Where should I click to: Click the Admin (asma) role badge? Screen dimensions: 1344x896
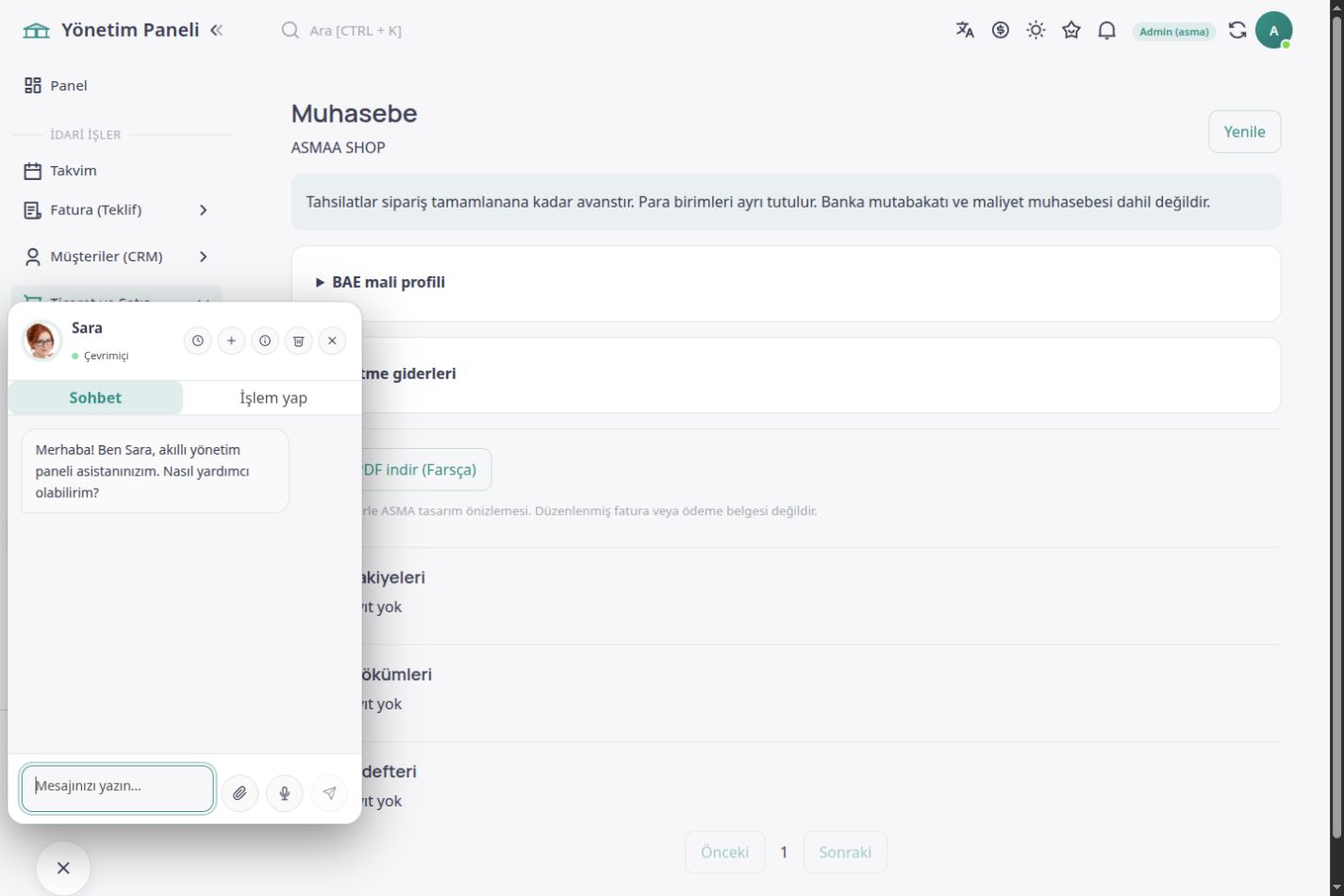[x=1174, y=31]
